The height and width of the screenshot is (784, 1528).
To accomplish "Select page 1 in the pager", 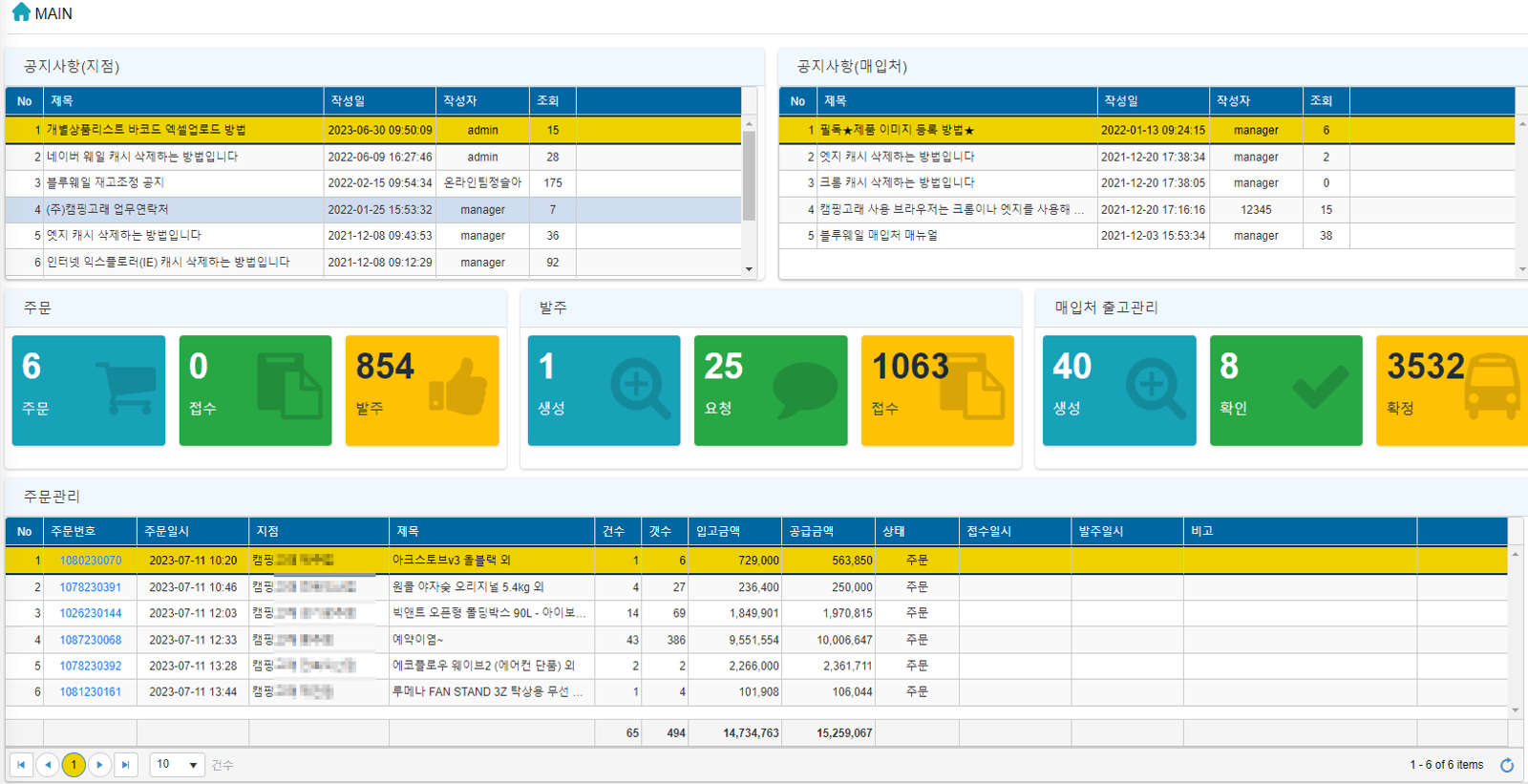I will tap(74, 765).
